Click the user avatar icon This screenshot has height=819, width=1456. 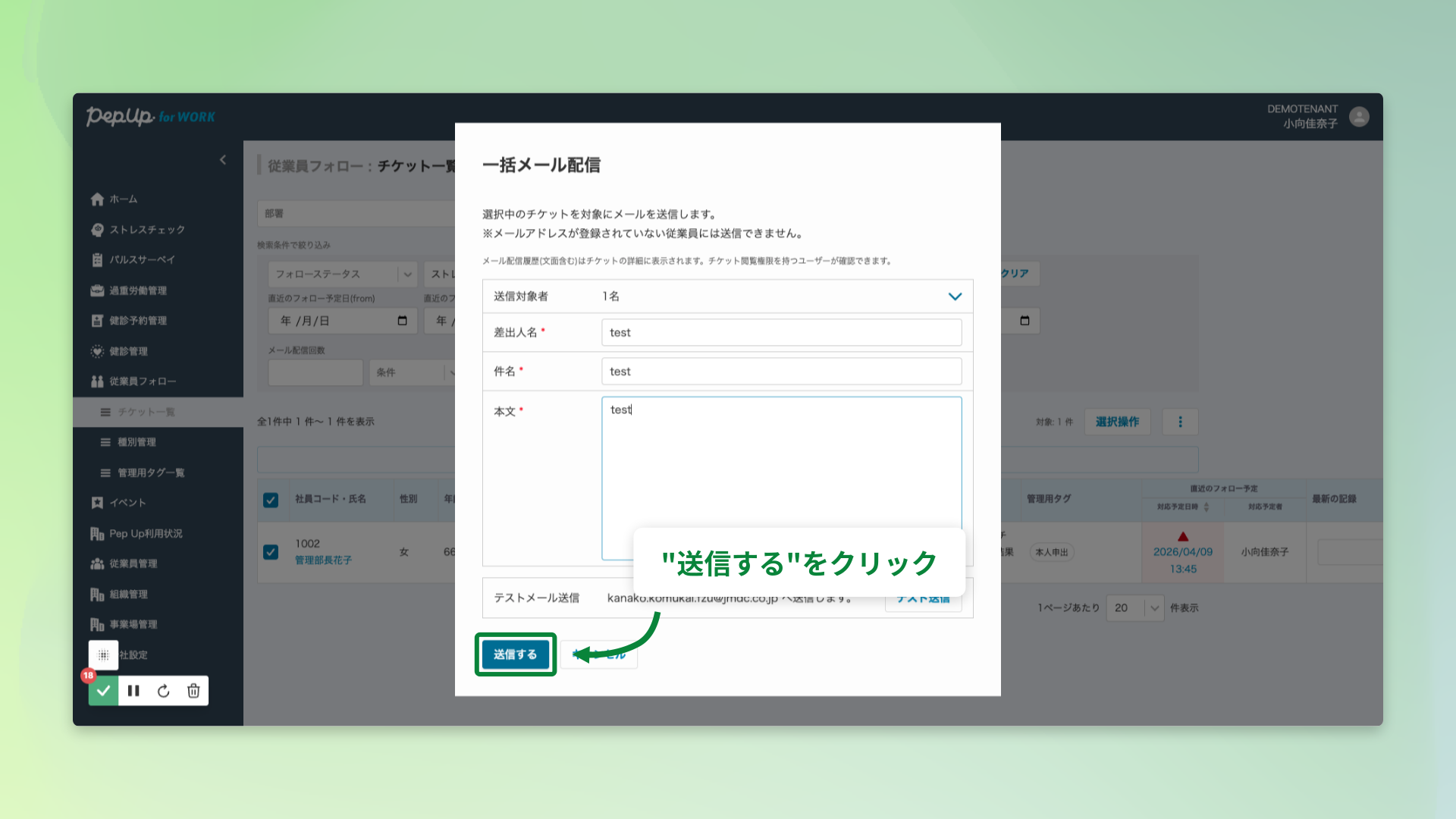tap(1359, 117)
